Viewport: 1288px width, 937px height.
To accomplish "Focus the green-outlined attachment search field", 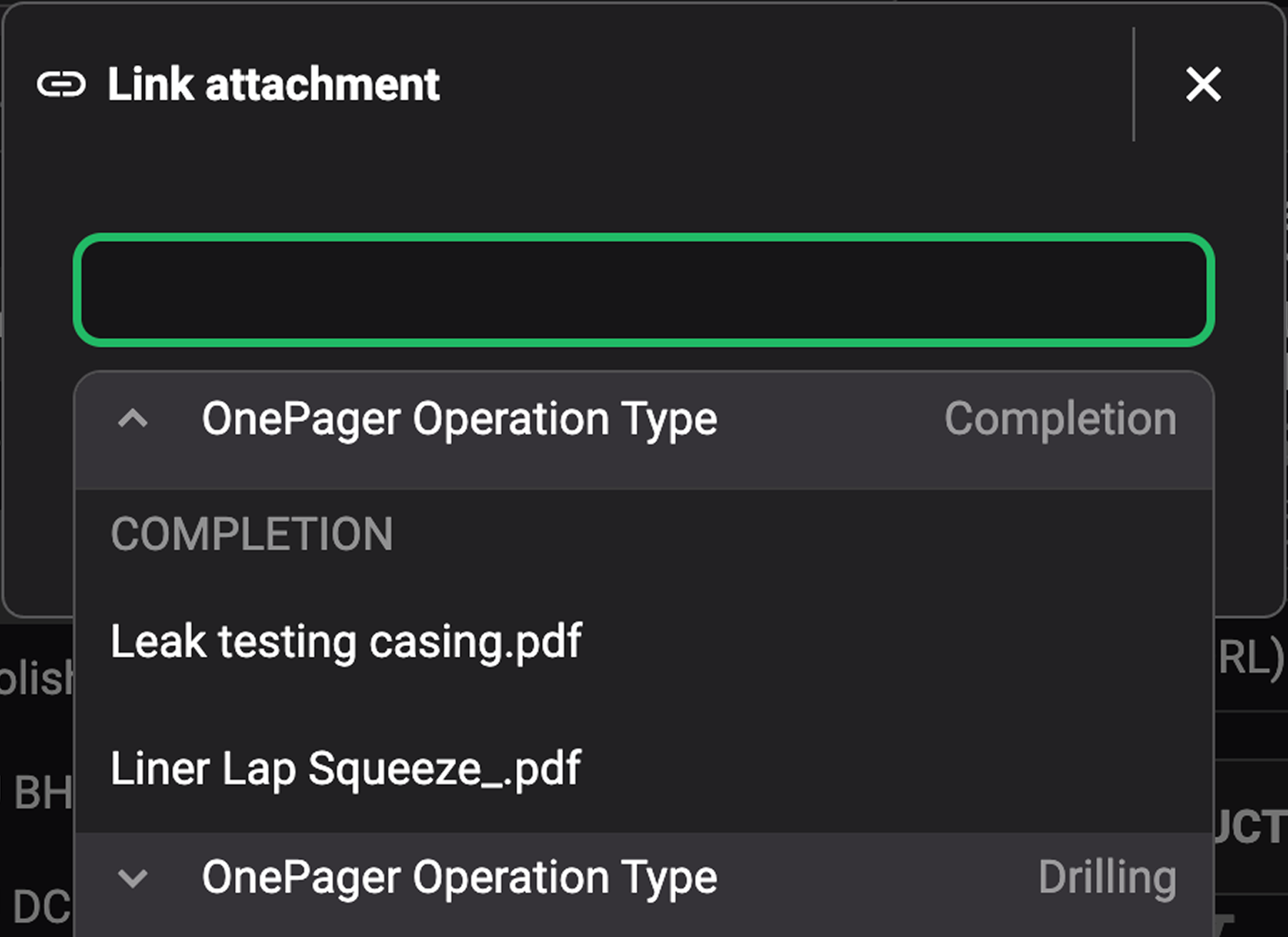I will 644,291.
